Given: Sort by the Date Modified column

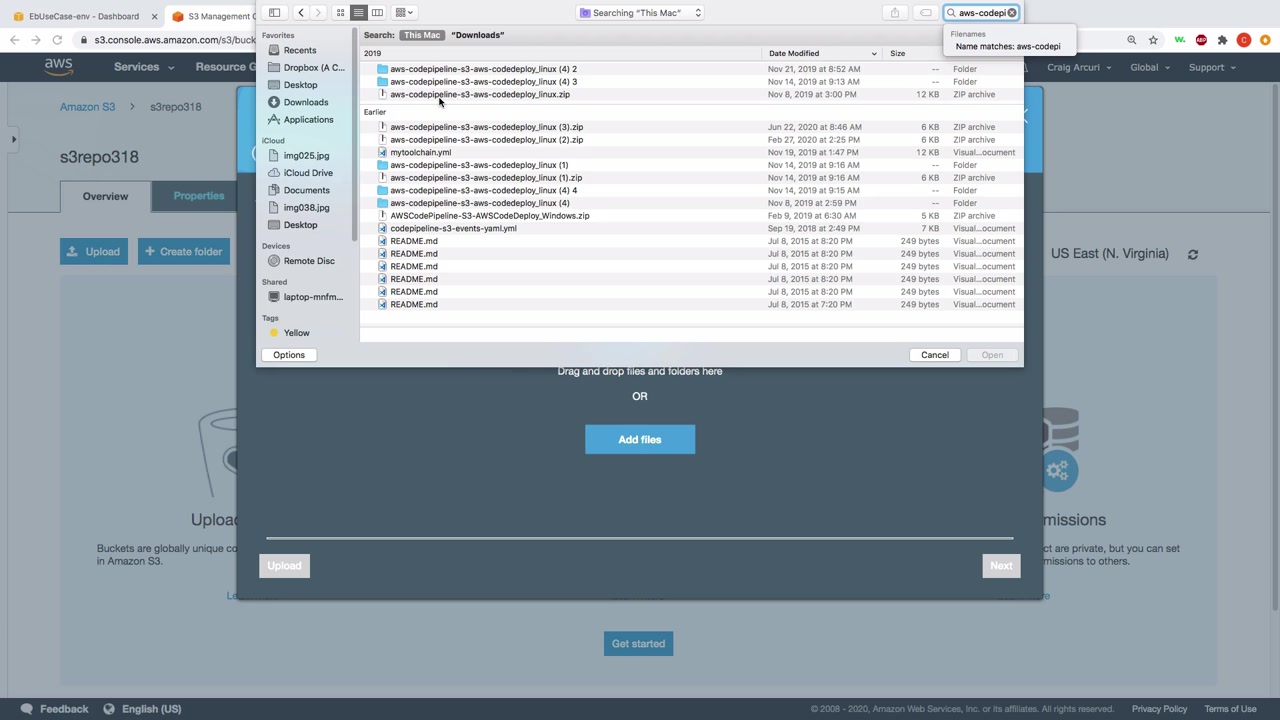Looking at the screenshot, I should click(822, 53).
